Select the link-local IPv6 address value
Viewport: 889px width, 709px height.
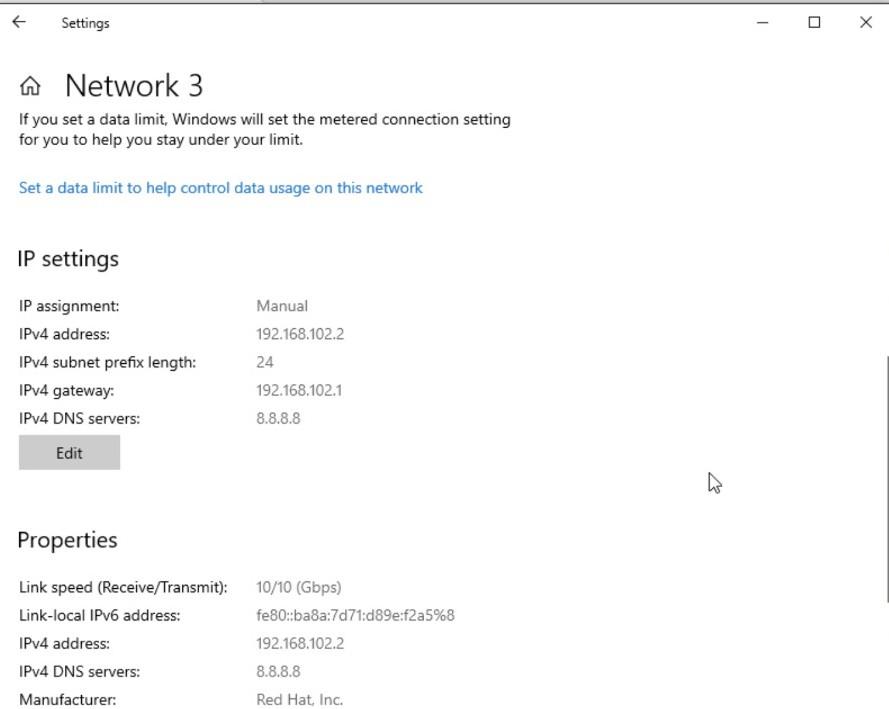click(354, 615)
